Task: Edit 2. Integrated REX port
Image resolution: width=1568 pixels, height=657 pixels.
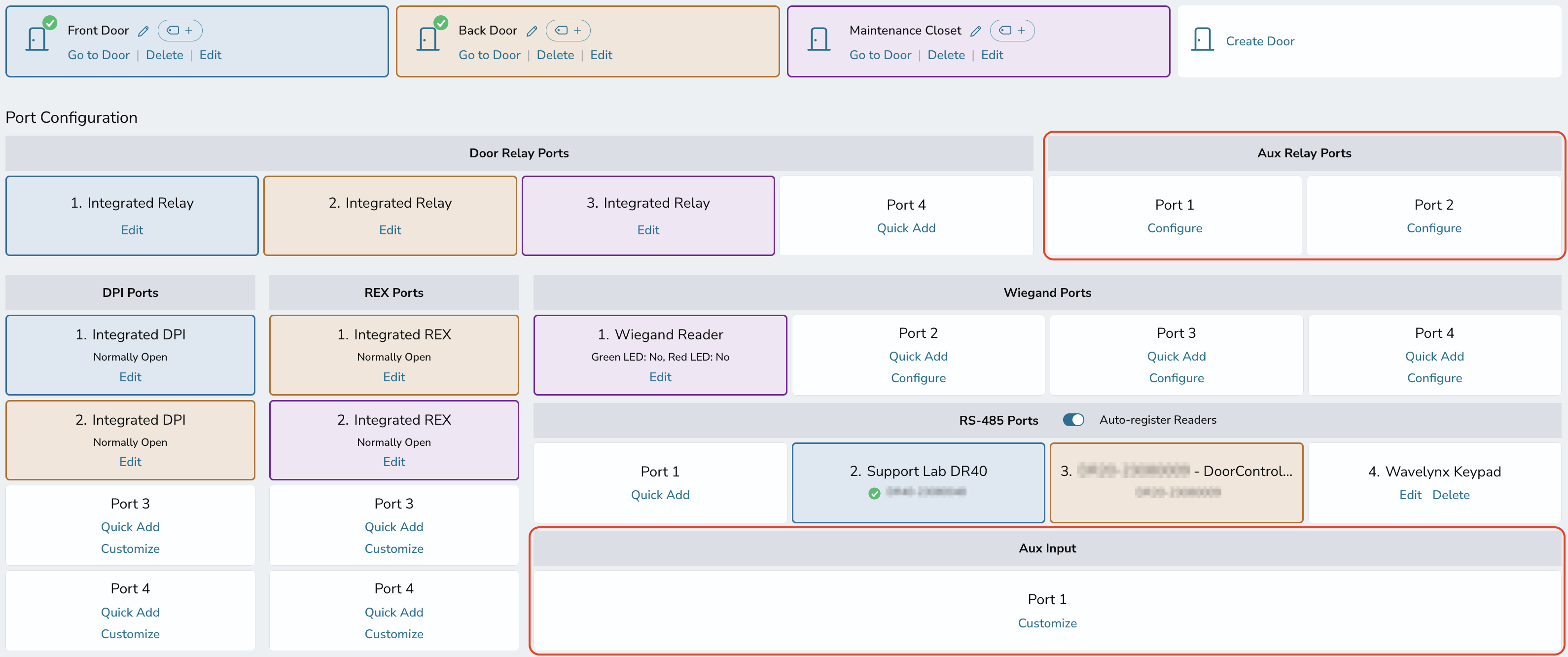Action: [394, 462]
